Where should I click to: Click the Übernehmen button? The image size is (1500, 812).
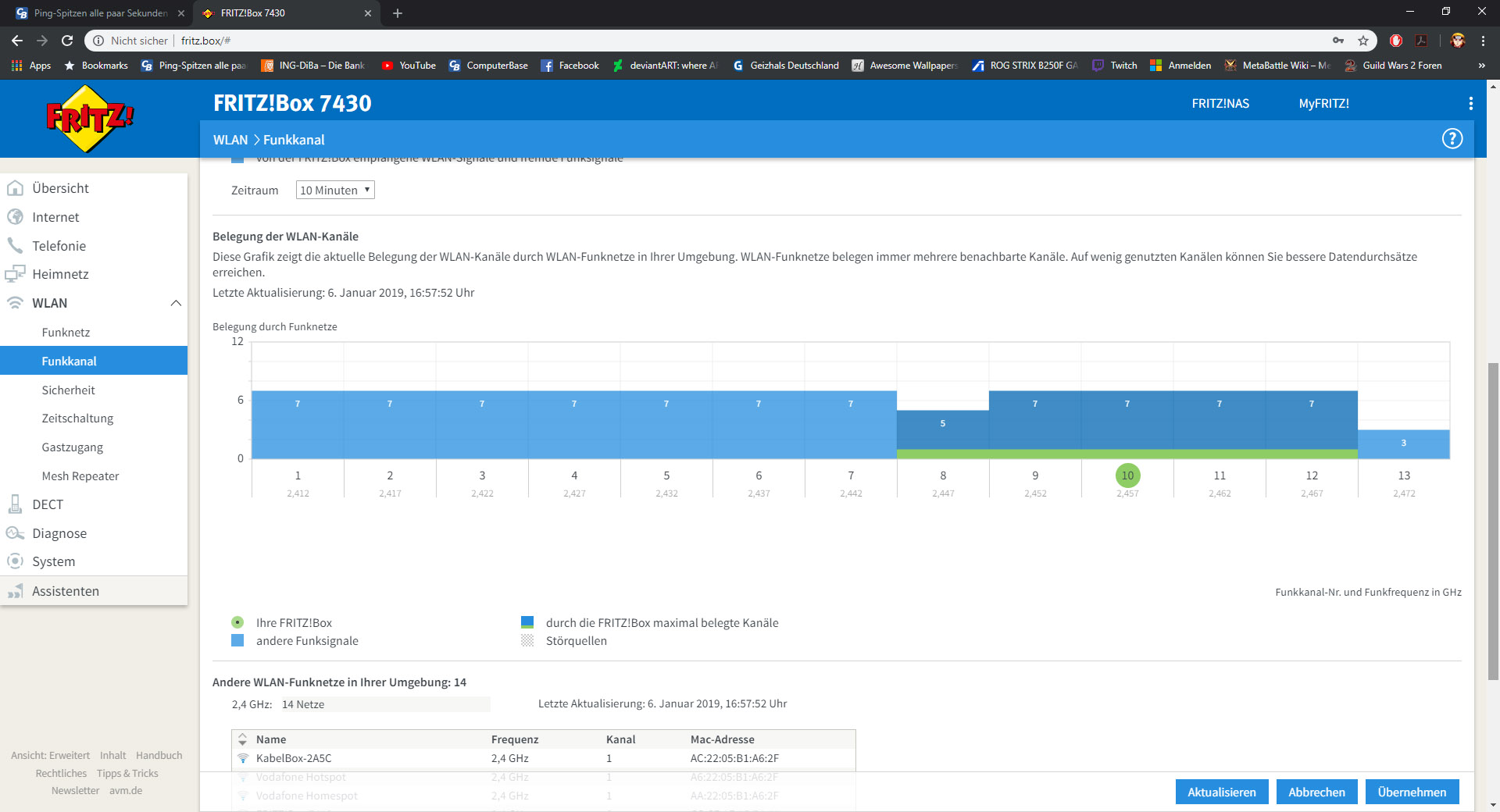point(1412,792)
